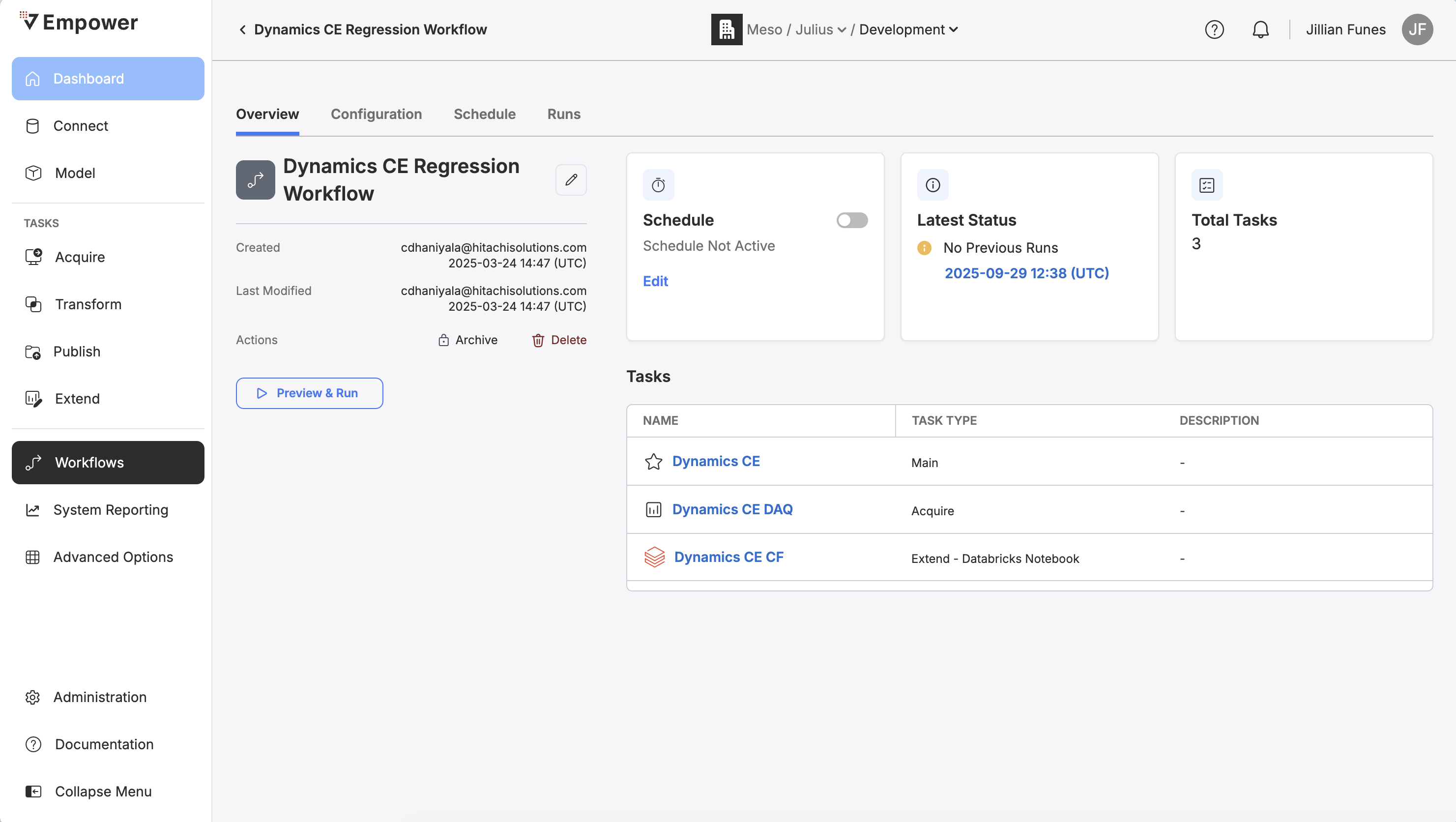Screen dimensions: 1456x822
Task: Click the star icon next to Dynamics CE
Action: click(x=653, y=462)
